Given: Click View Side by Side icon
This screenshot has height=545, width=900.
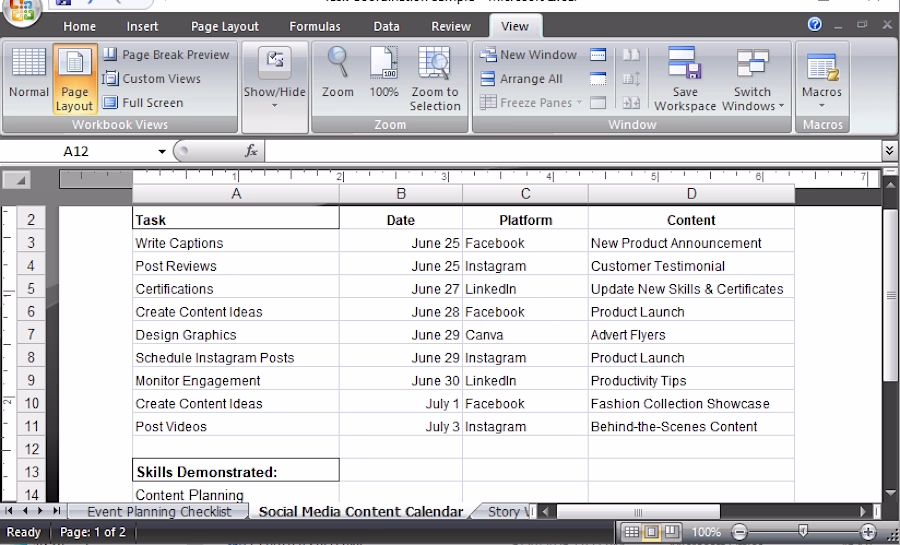Looking at the screenshot, I should [x=631, y=54].
